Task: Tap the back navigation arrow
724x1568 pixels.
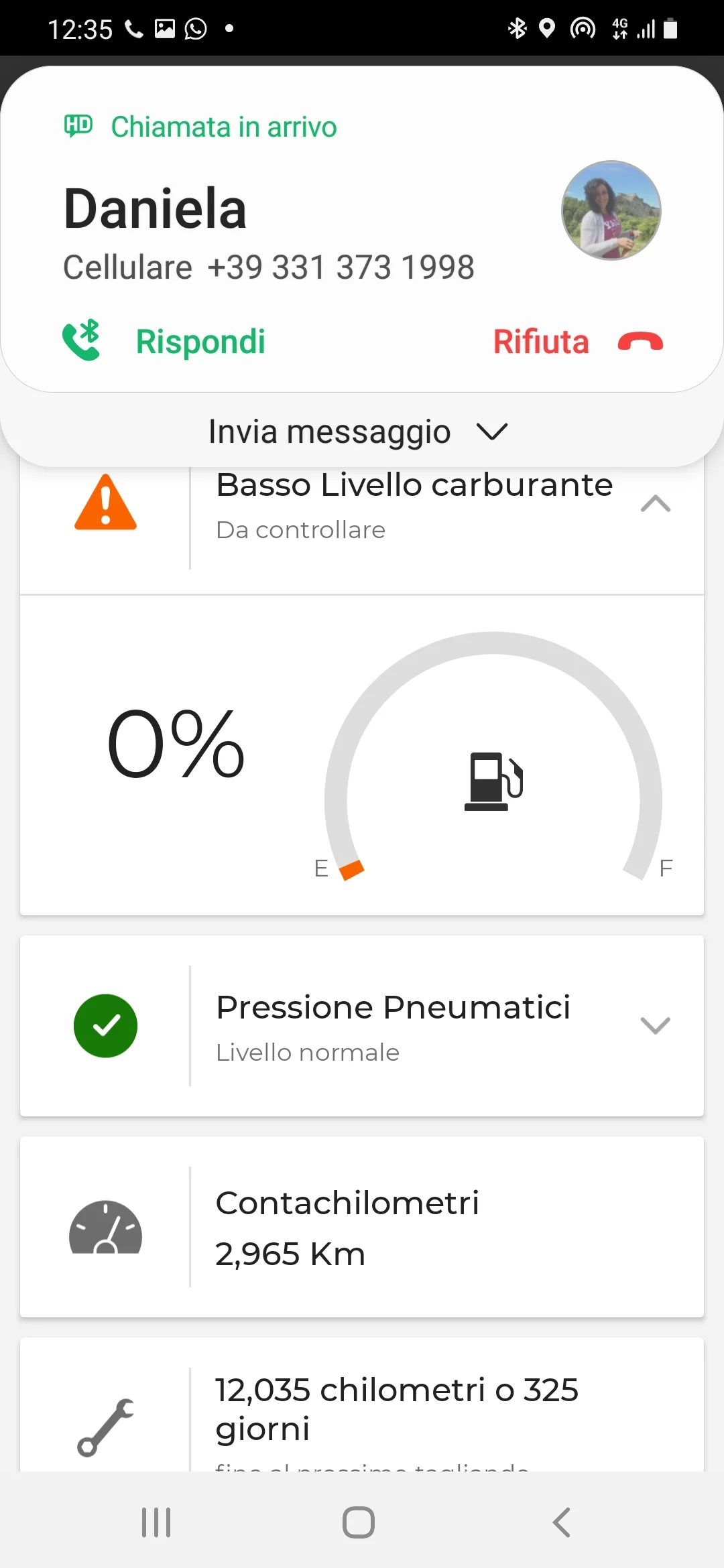Action: [562, 1522]
